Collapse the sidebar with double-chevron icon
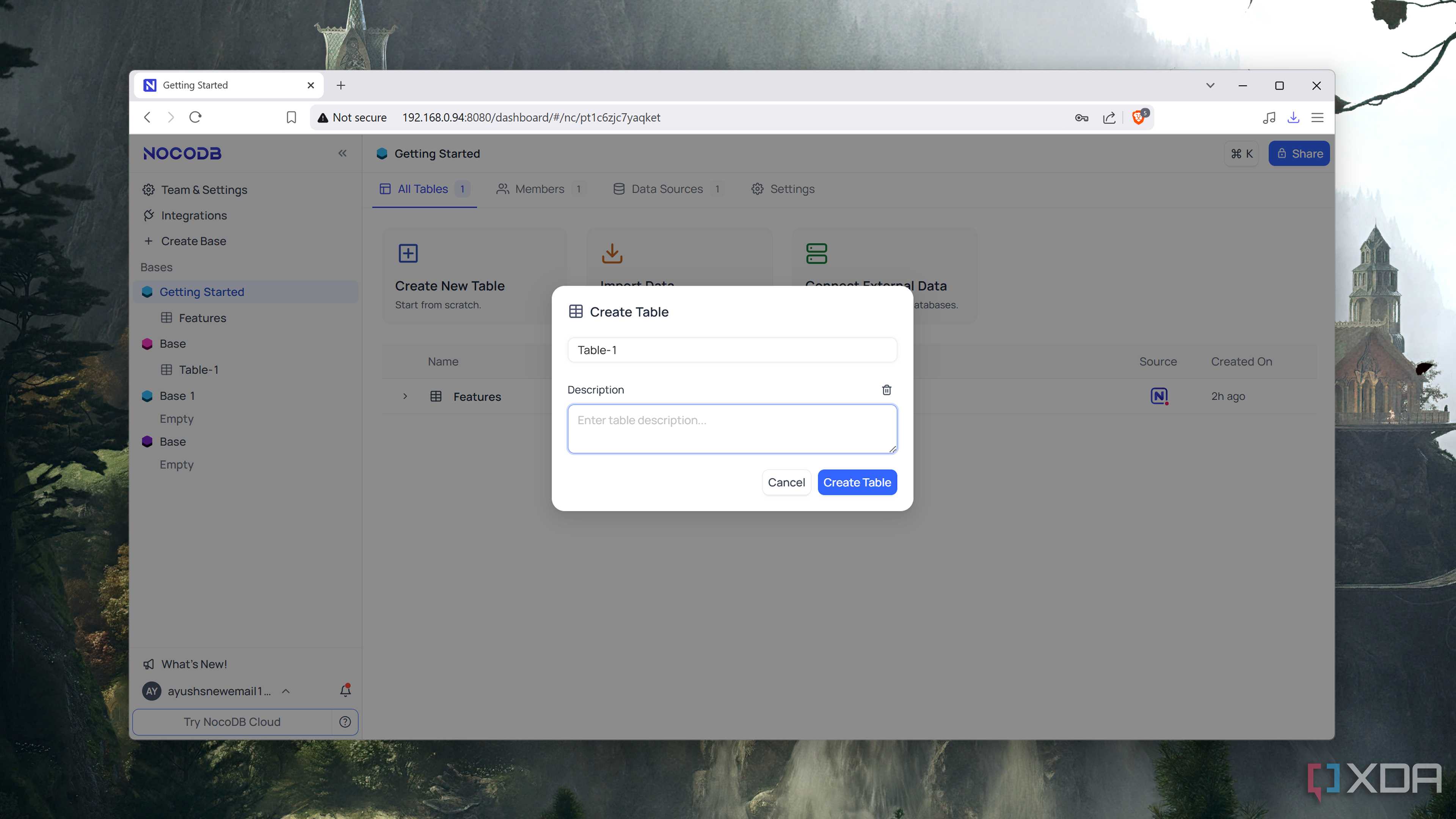 tap(342, 153)
